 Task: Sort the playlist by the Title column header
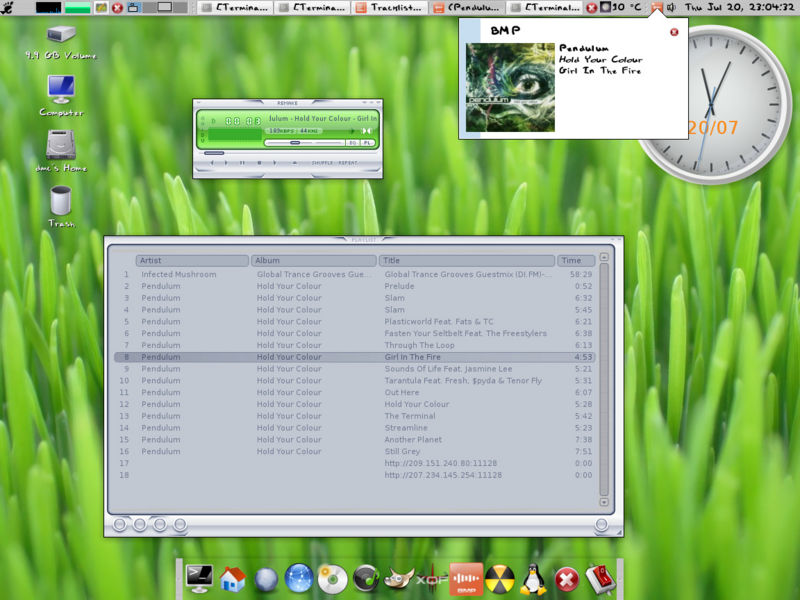(x=467, y=260)
